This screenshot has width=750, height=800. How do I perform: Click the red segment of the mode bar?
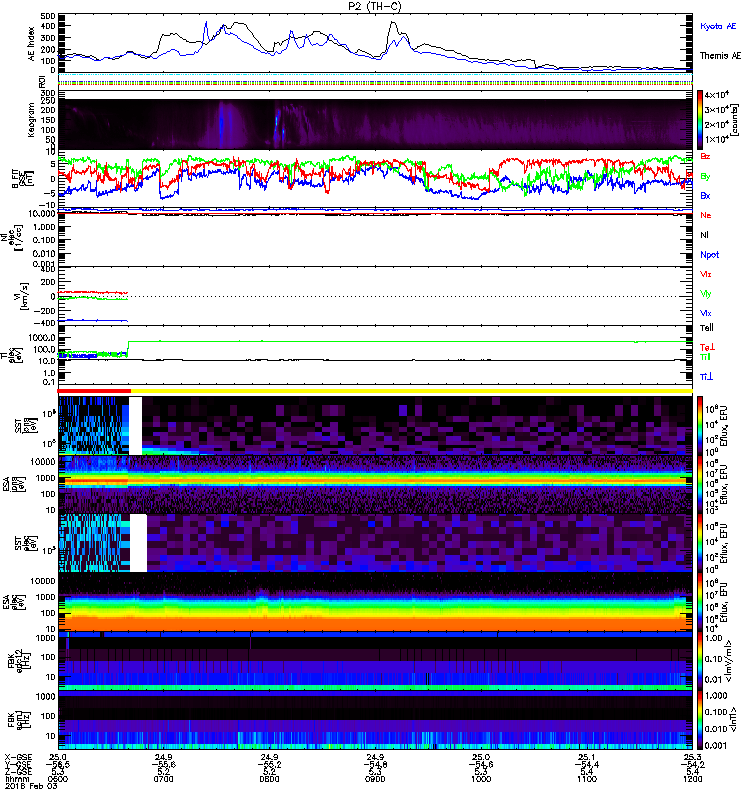click(94, 391)
